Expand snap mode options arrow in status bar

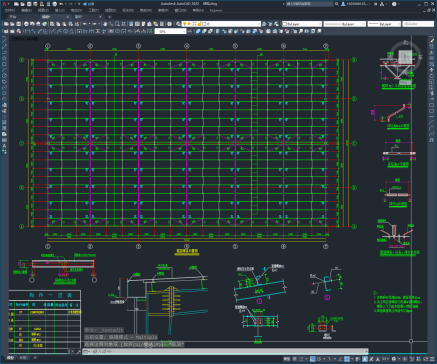[306, 359]
